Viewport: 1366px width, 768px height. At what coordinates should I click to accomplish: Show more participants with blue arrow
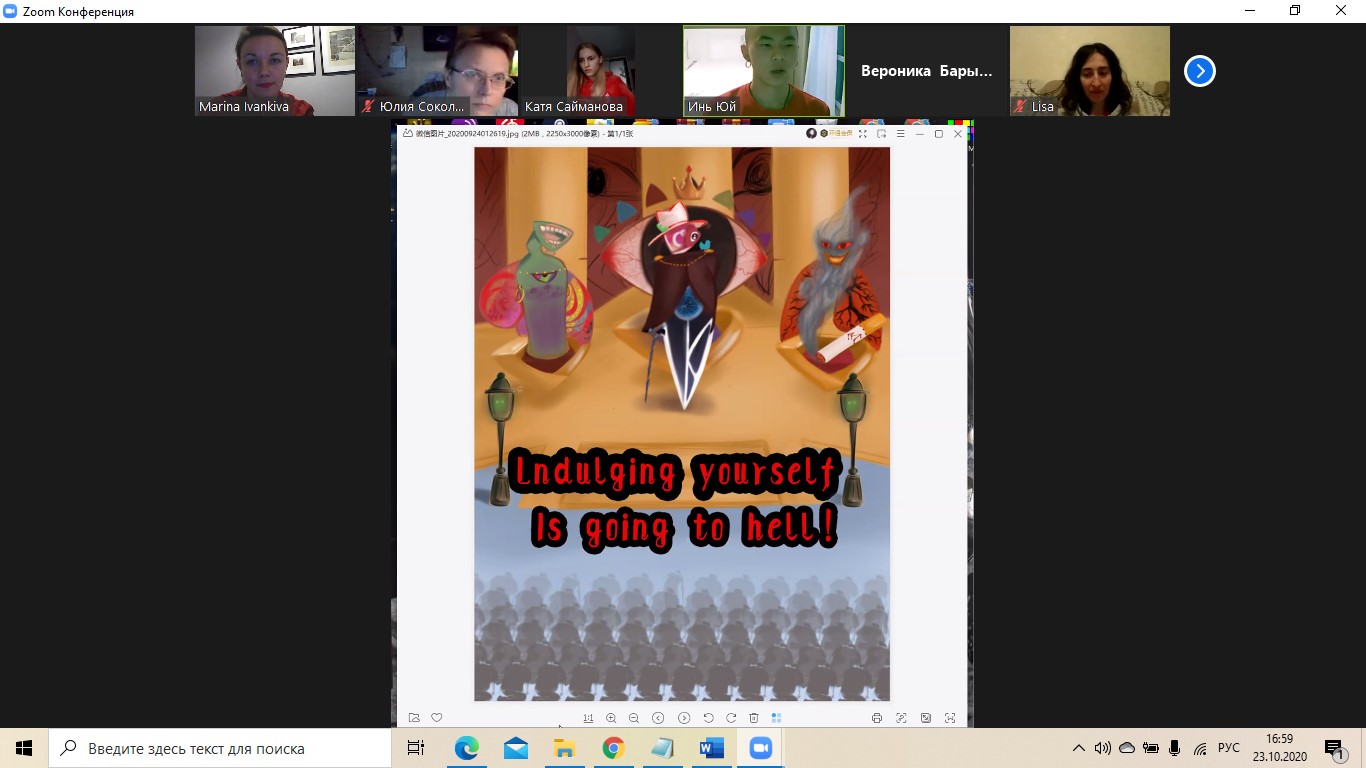(1200, 71)
